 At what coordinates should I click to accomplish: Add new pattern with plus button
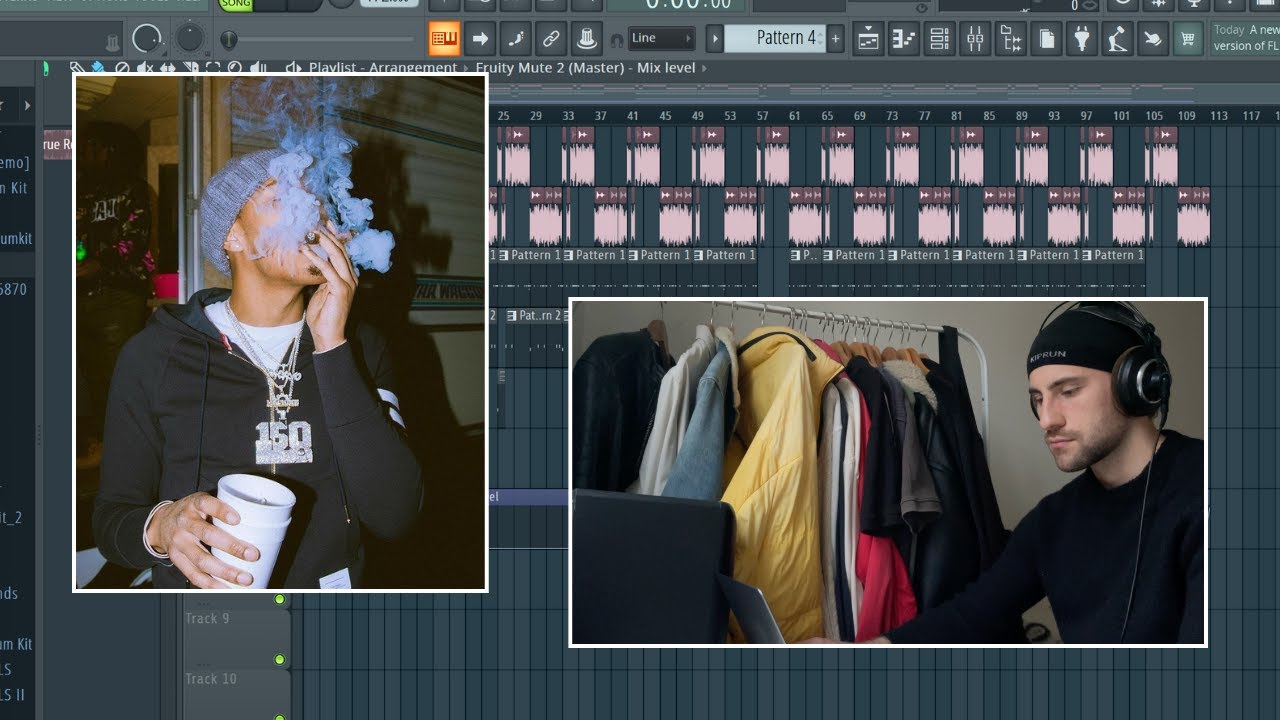coord(836,39)
